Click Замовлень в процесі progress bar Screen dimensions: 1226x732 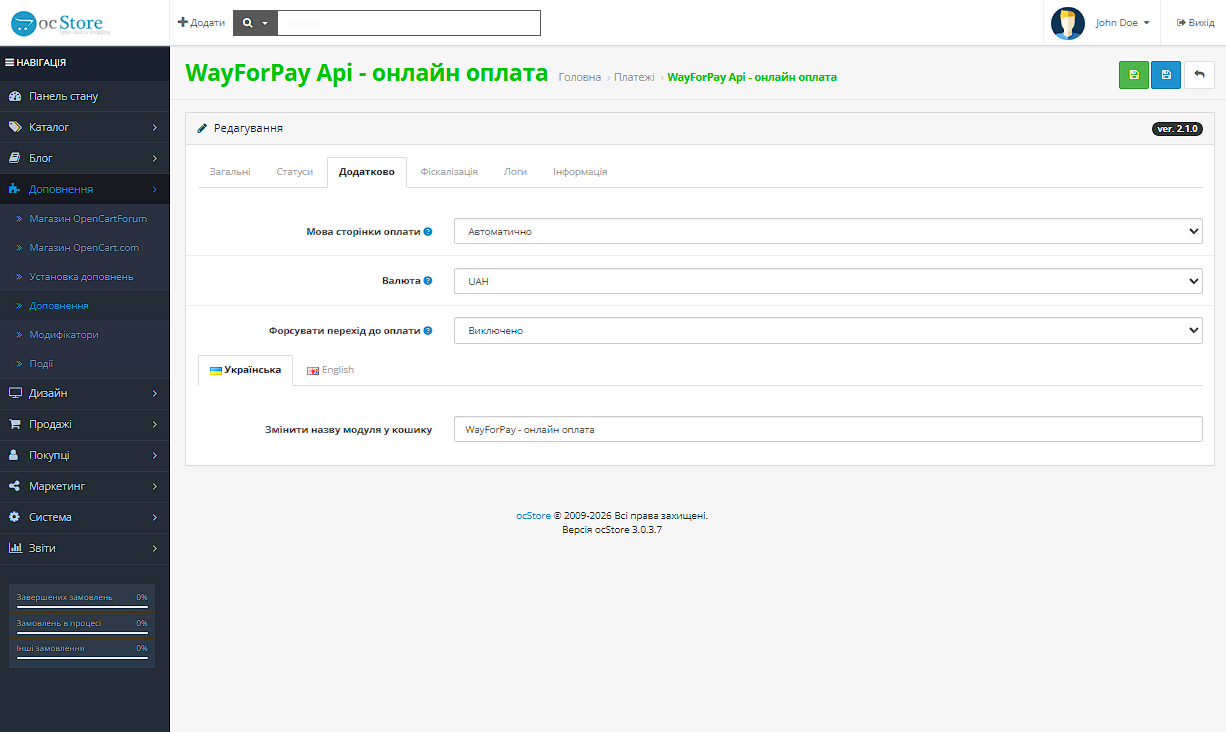(x=82, y=631)
